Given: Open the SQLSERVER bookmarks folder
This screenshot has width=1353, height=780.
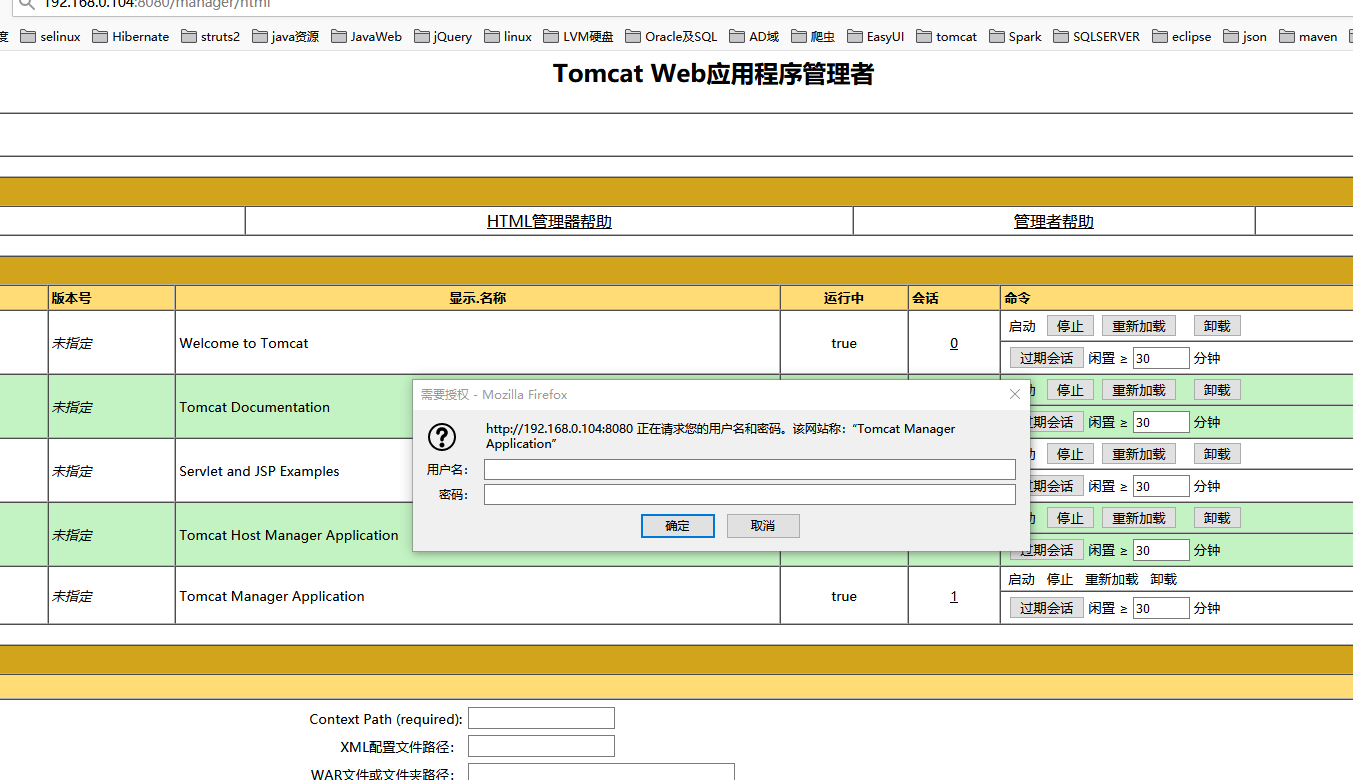Looking at the screenshot, I should (x=1097, y=37).
